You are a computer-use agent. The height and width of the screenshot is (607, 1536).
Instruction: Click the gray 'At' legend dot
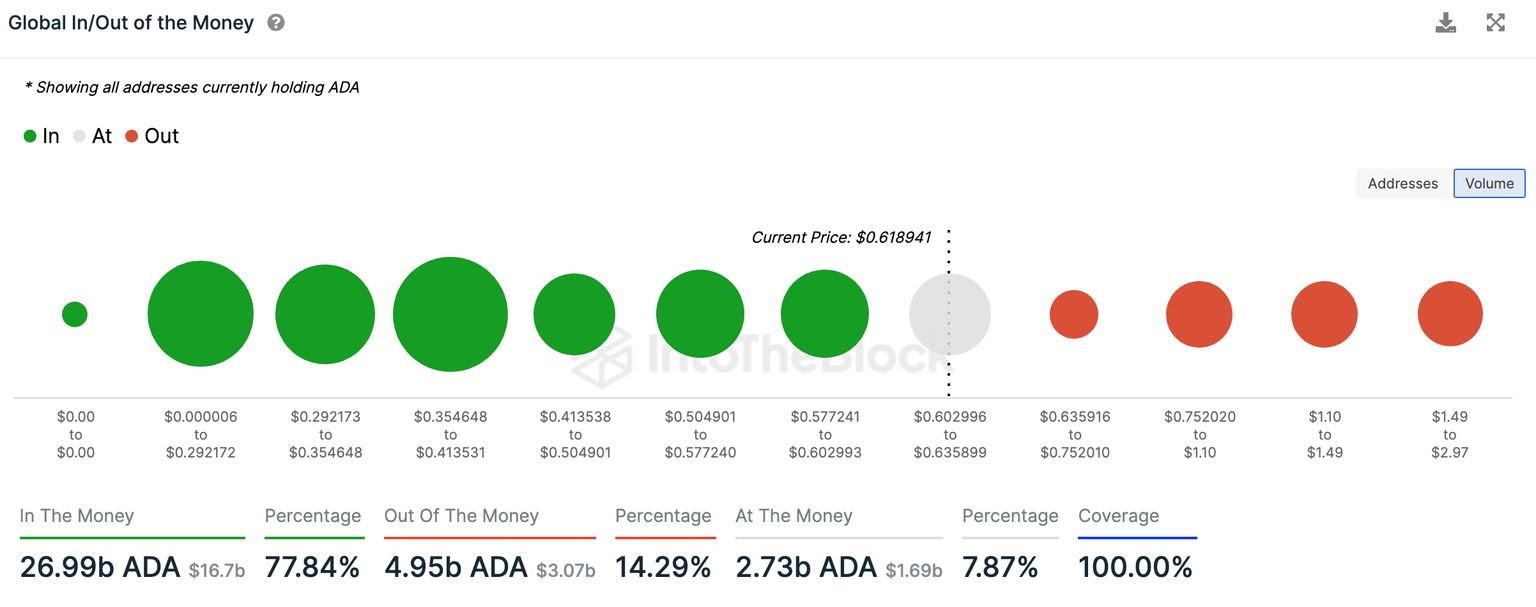[x=77, y=135]
